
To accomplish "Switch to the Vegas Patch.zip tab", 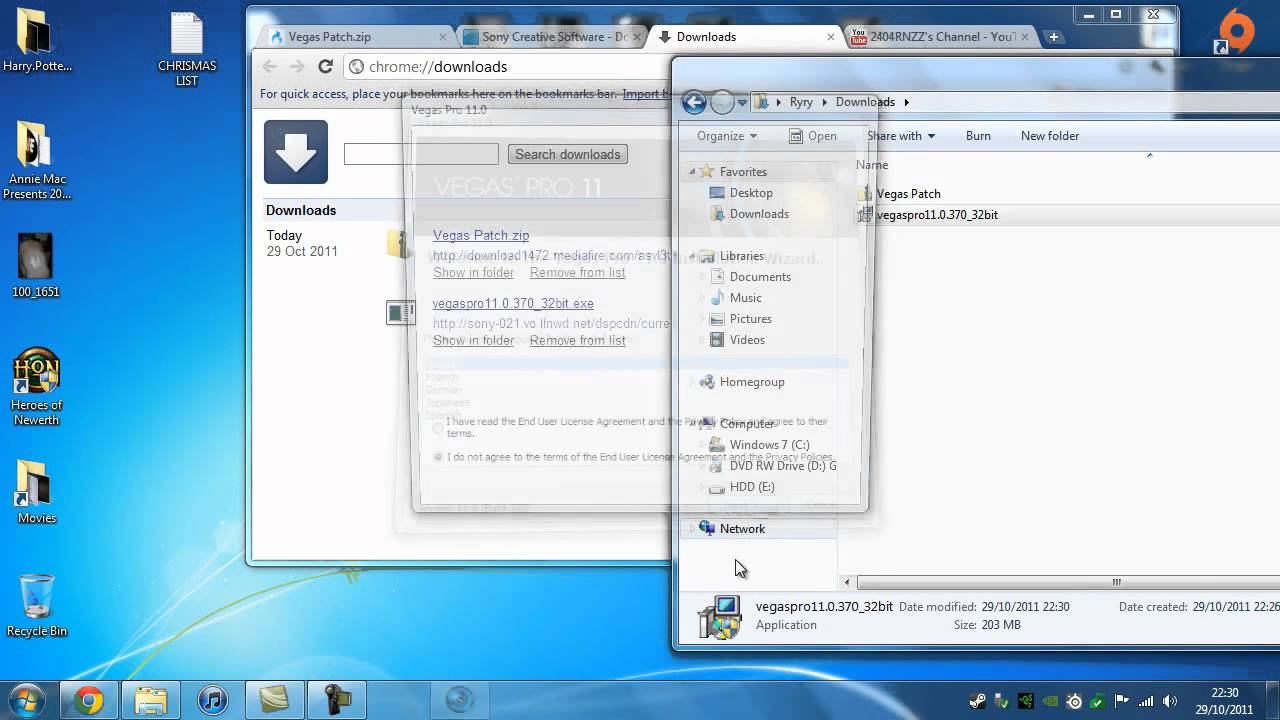I will pyautogui.click(x=359, y=37).
